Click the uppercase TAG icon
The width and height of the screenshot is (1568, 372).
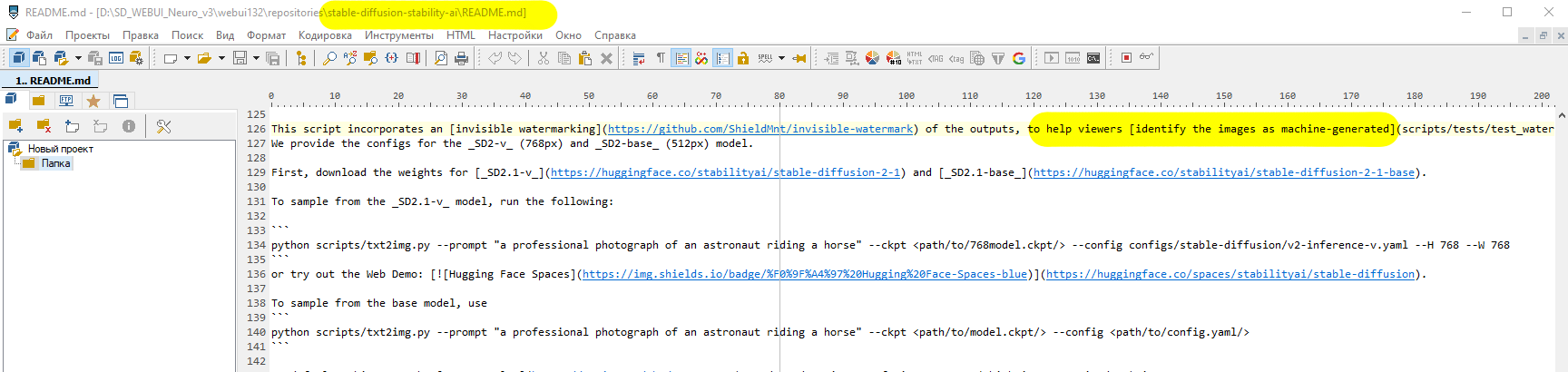(x=936, y=58)
